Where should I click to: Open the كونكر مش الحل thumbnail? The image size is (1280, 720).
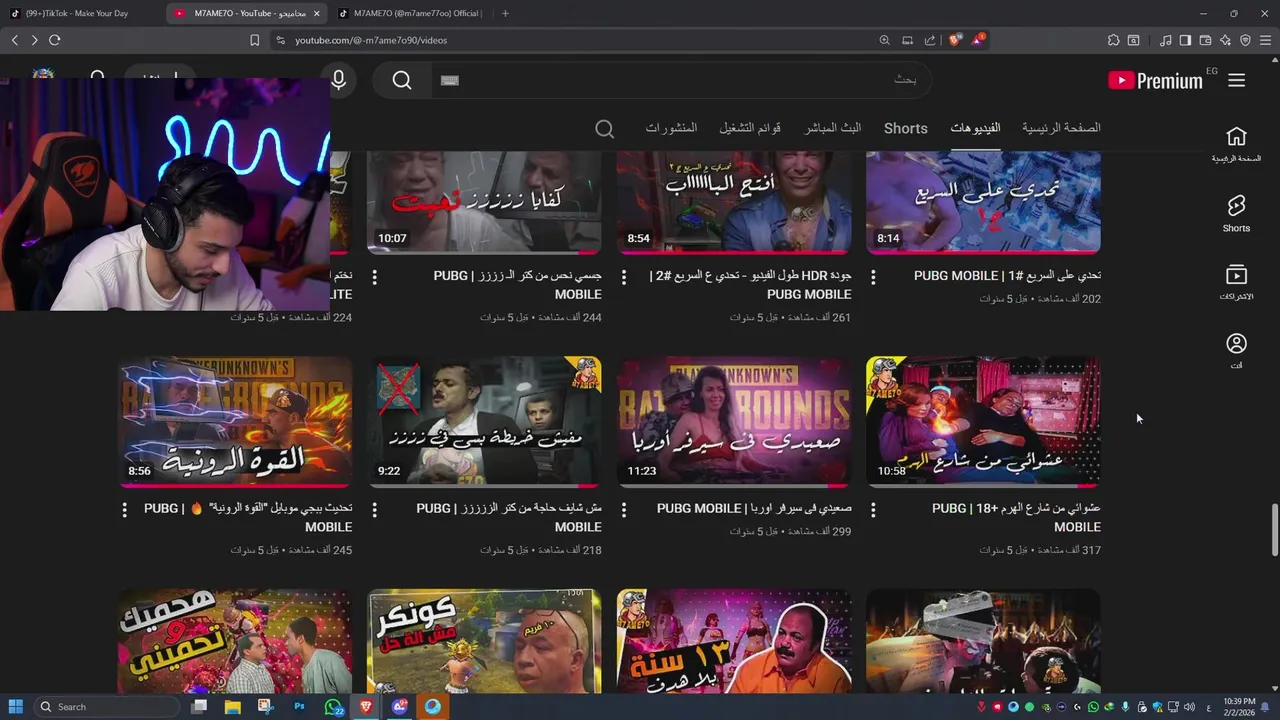pos(484,641)
